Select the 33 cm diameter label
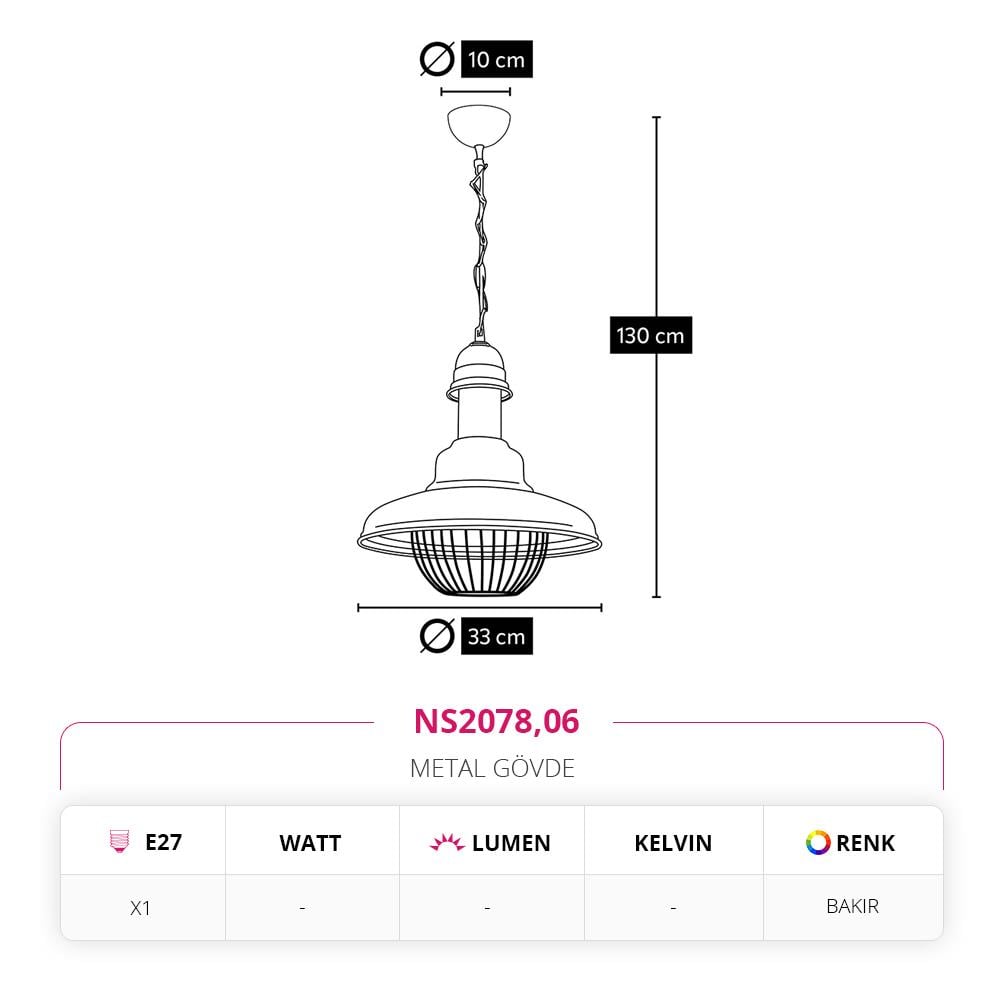1000x1000 pixels. click(x=497, y=636)
